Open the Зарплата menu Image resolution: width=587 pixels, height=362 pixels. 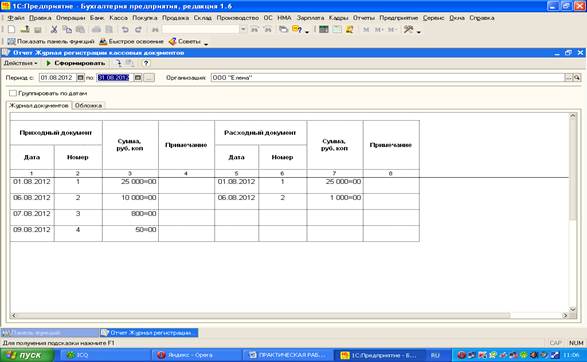pyautogui.click(x=310, y=18)
